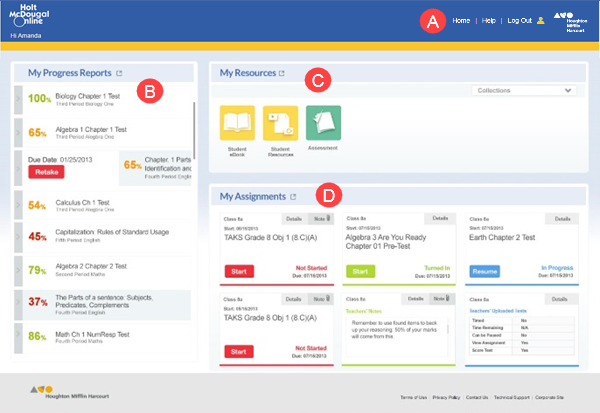This screenshot has height=413, width=600.
Task: Pop out the My Progress Reports panel
Action: pos(119,73)
